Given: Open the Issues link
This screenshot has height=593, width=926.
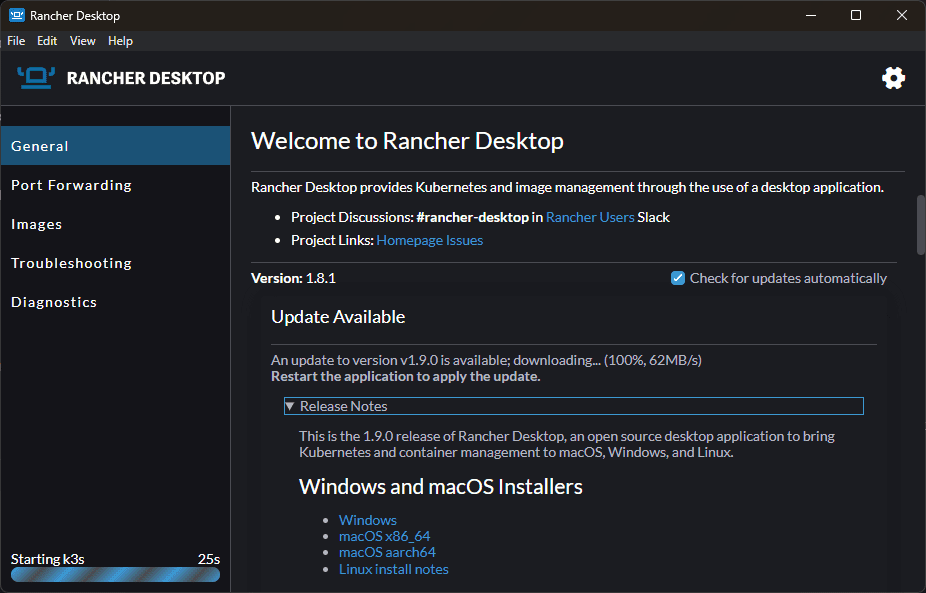Looking at the screenshot, I should pos(463,240).
